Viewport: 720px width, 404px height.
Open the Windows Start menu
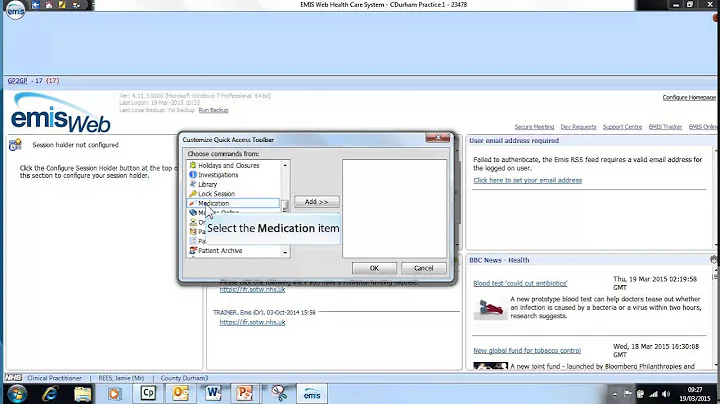17,394
